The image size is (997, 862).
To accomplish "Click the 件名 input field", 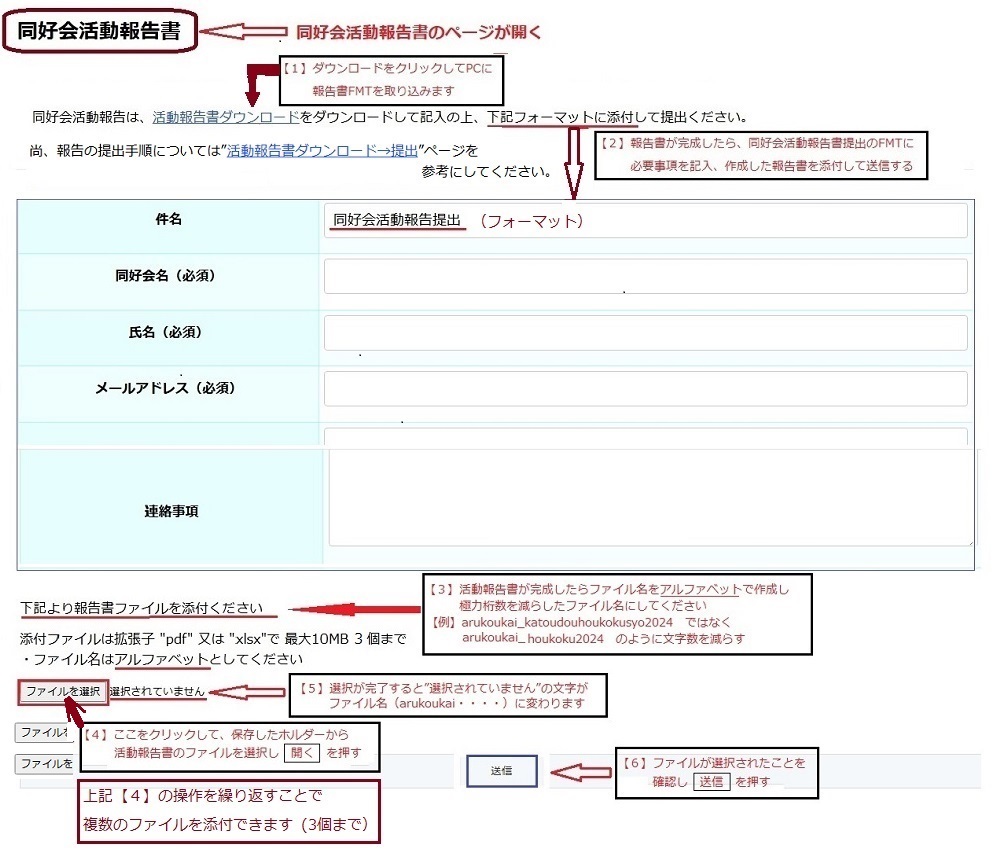I will pyautogui.click(x=645, y=221).
